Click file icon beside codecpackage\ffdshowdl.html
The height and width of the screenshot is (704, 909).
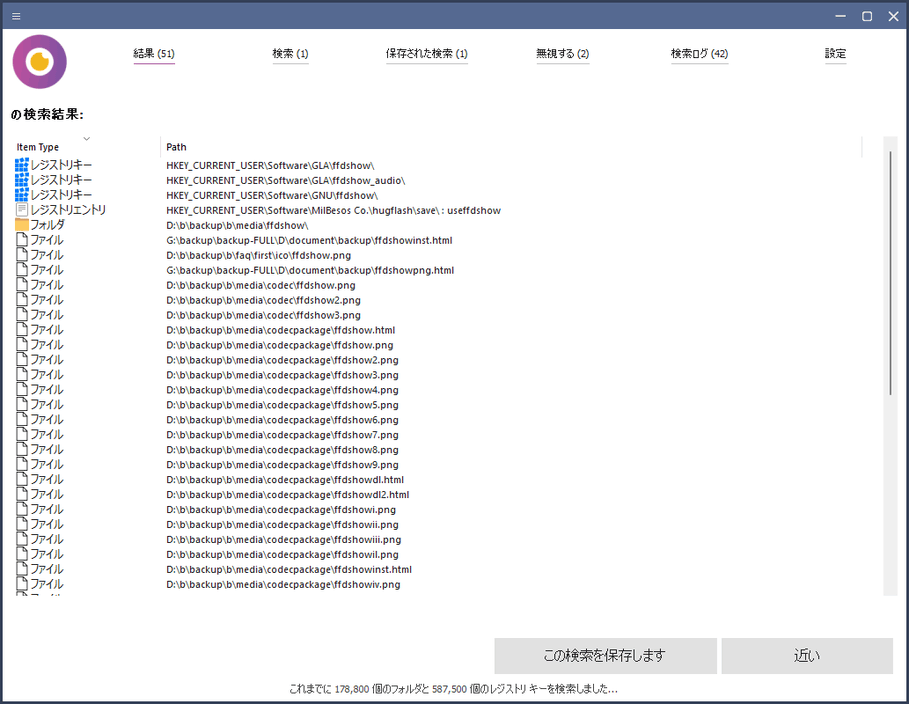click(x=21, y=480)
